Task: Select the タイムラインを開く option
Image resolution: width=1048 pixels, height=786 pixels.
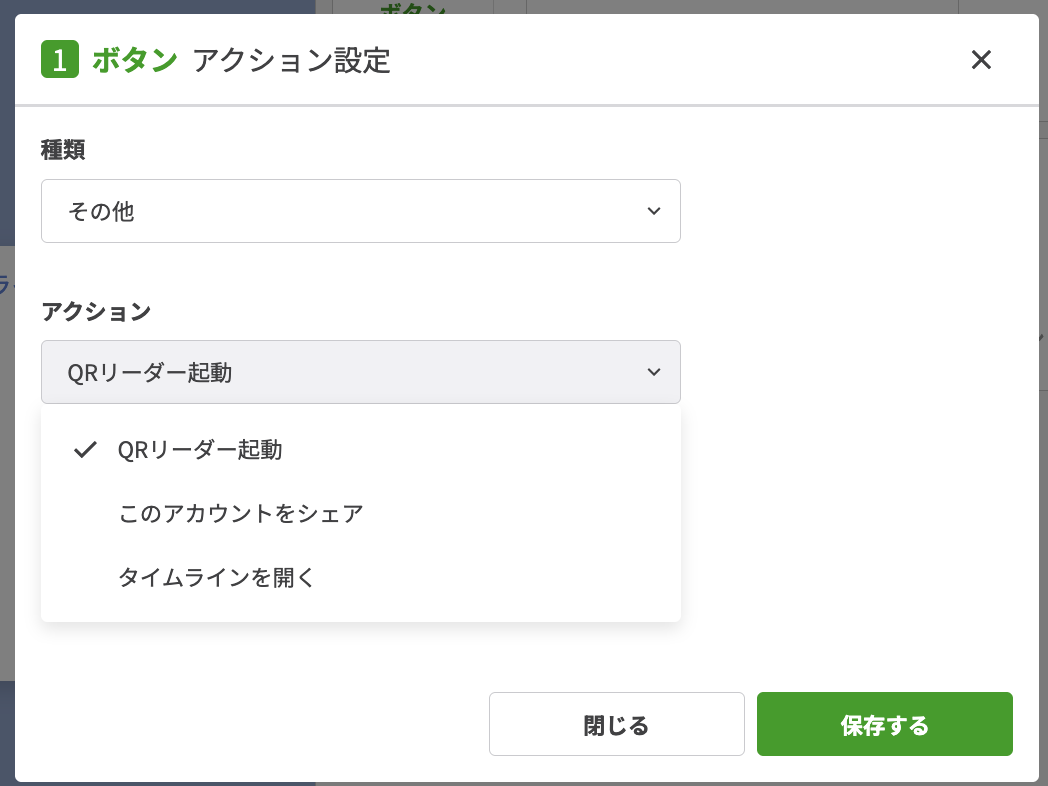Action: click(216, 578)
